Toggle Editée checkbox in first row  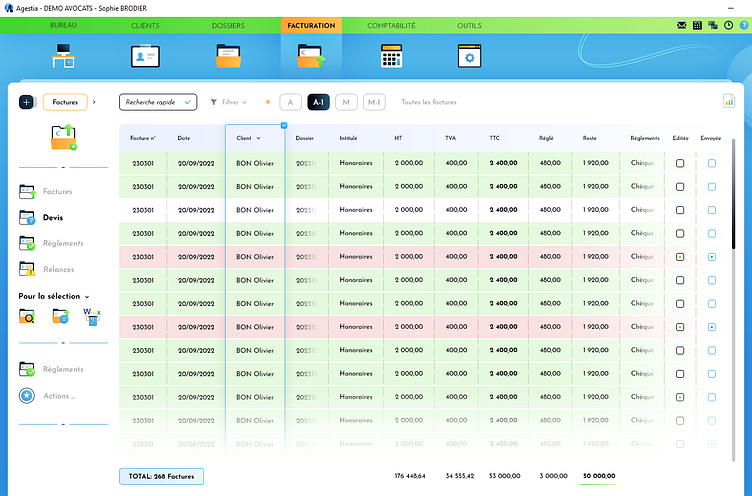pyautogui.click(x=680, y=163)
